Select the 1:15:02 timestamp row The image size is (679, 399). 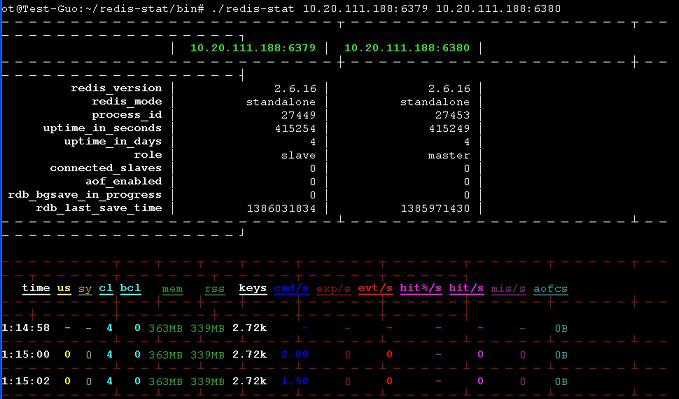click(x=25, y=381)
